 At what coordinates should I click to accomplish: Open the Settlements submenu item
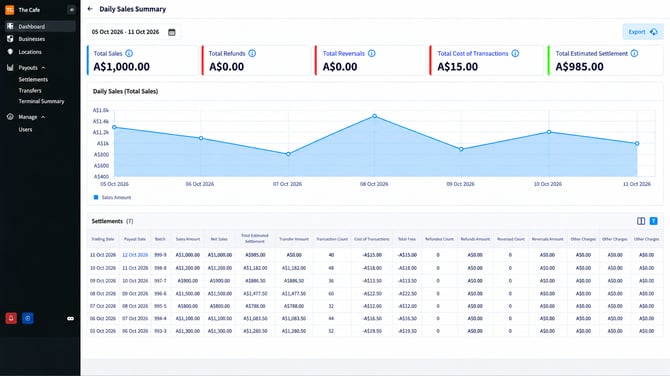33,79
